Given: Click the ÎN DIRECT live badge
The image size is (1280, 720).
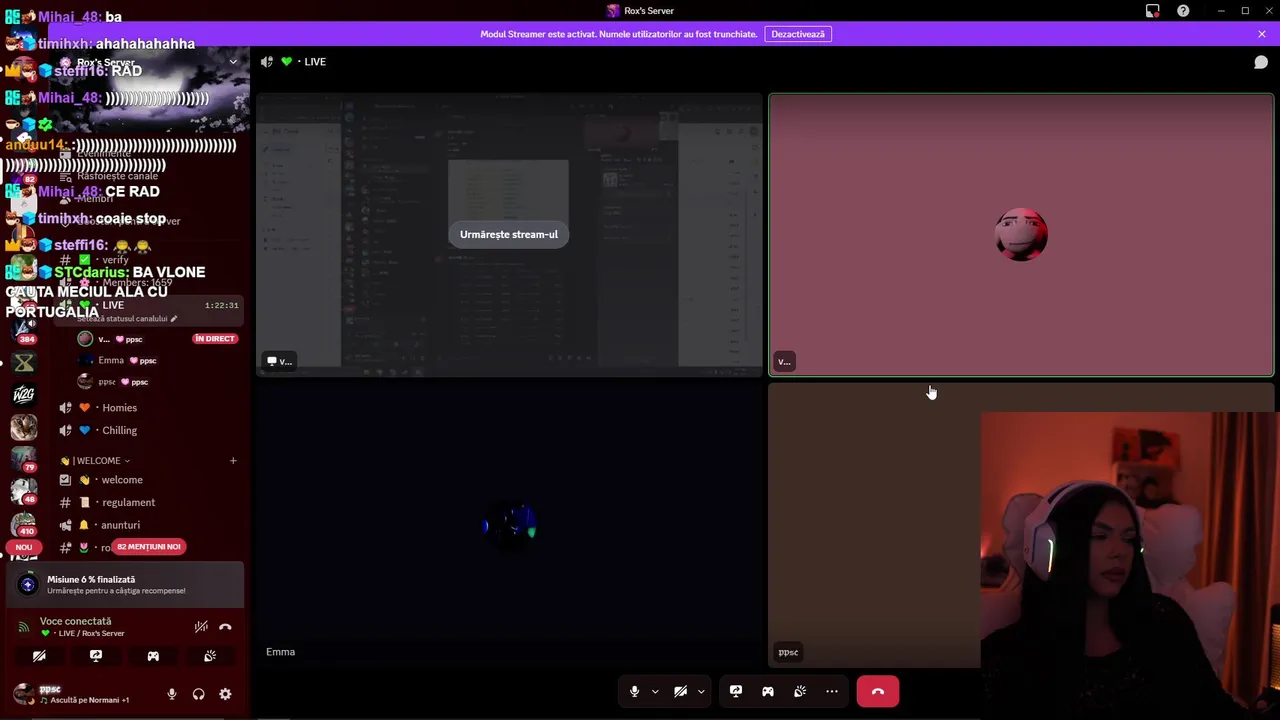Looking at the screenshot, I should coord(215,339).
